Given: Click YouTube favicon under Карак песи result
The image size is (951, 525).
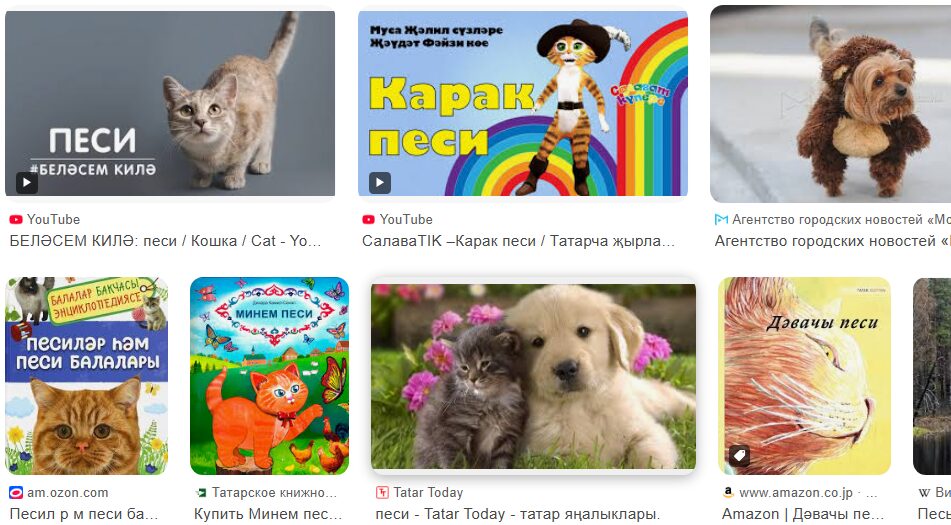Looking at the screenshot, I should pos(368,219).
